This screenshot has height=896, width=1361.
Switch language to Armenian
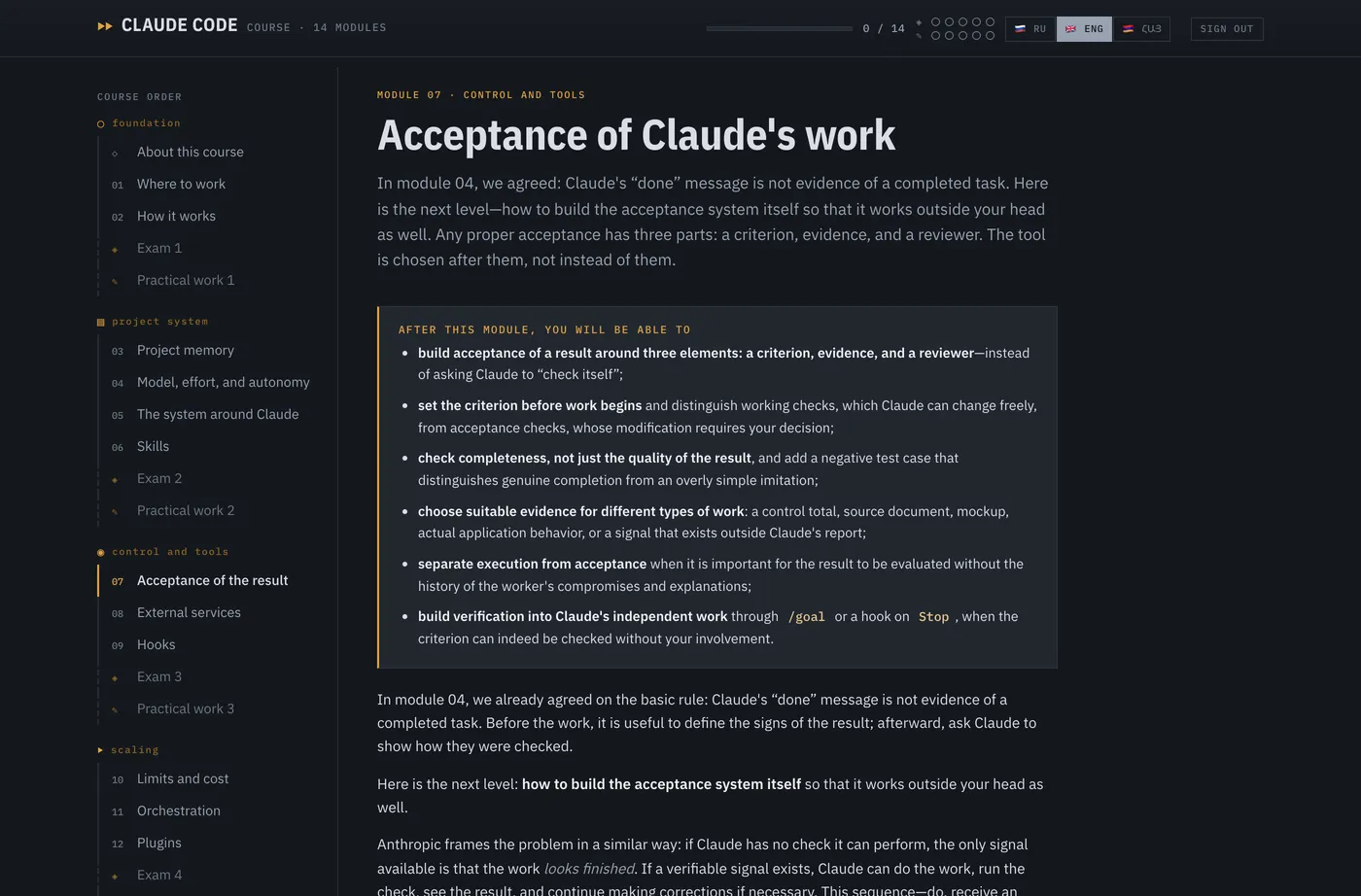(x=1141, y=29)
